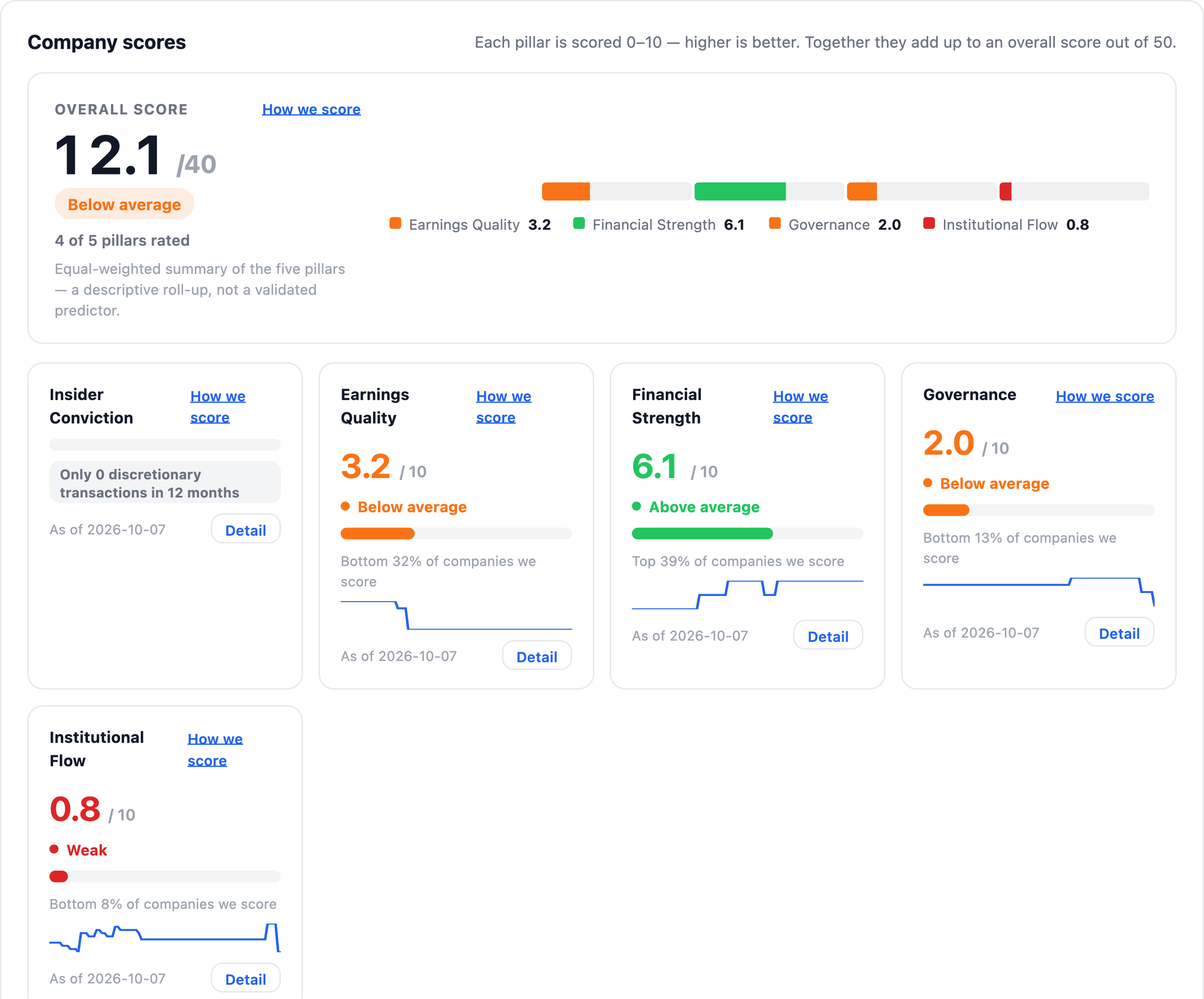The image size is (1204, 999).
Task: Click the orange Earnings Quality legend swatch
Action: click(x=395, y=223)
